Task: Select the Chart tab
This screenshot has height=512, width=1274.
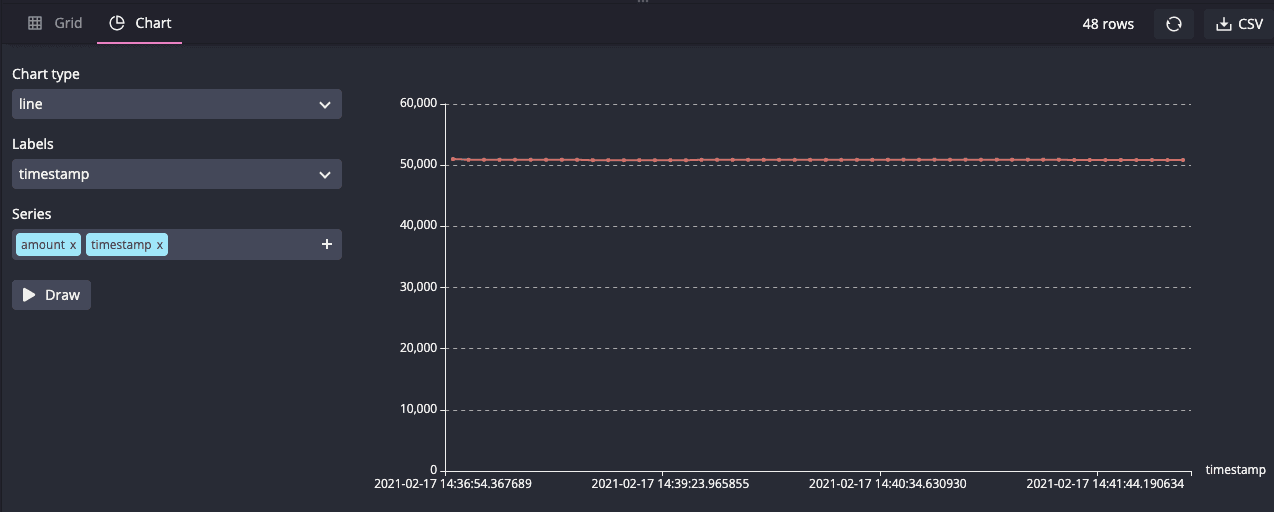Action: pos(140,23)
